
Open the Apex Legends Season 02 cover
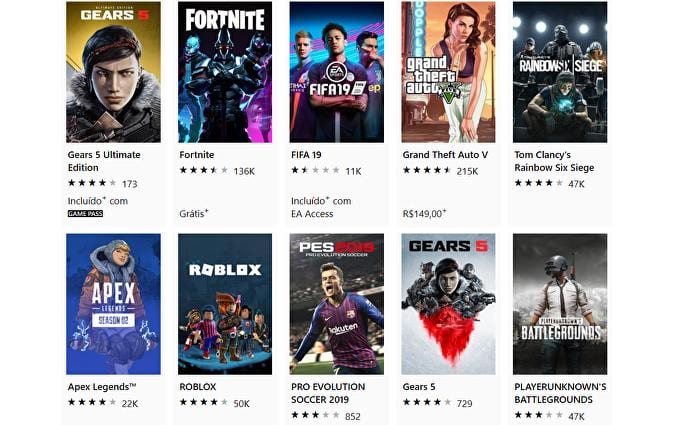pyautogui.click(x=113, y=304)
